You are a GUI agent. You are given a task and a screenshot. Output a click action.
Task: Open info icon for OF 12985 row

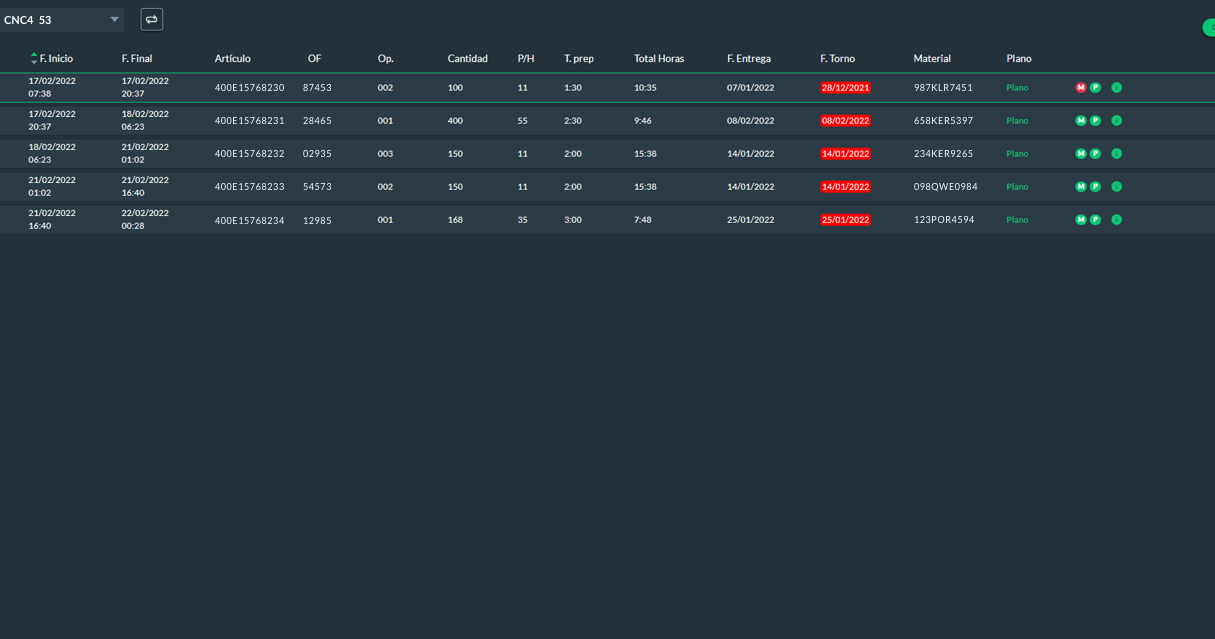point(1117,220)
